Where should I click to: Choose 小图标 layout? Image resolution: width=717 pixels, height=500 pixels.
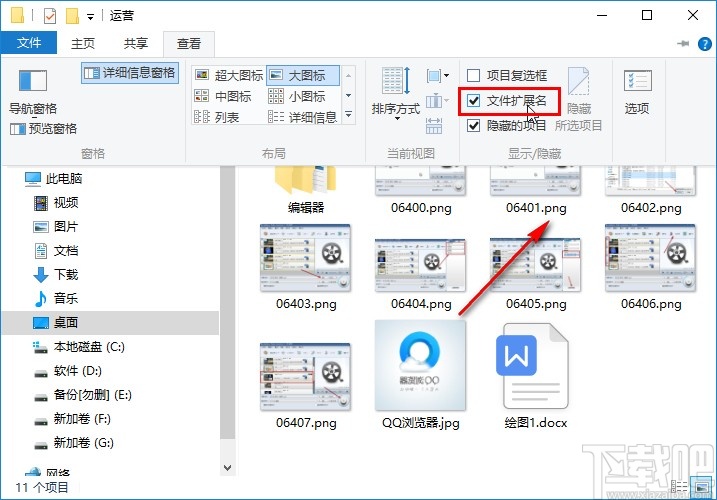[x=297, y=96]
